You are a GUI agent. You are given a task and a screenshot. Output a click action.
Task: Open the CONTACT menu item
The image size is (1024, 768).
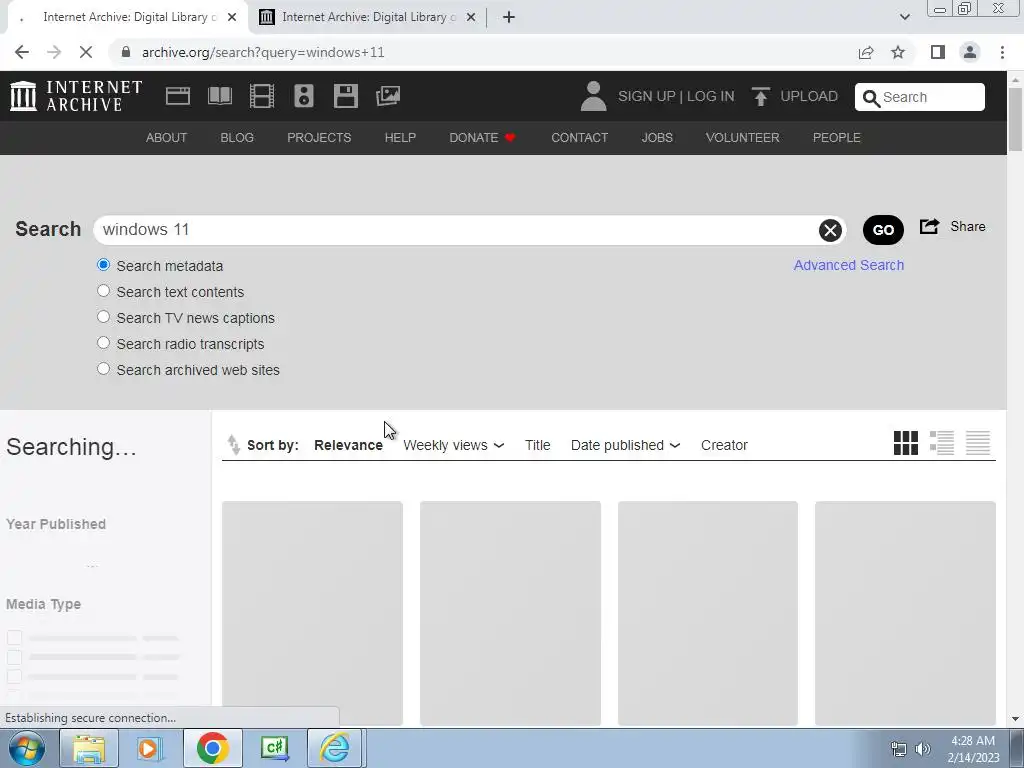[579, 138]
